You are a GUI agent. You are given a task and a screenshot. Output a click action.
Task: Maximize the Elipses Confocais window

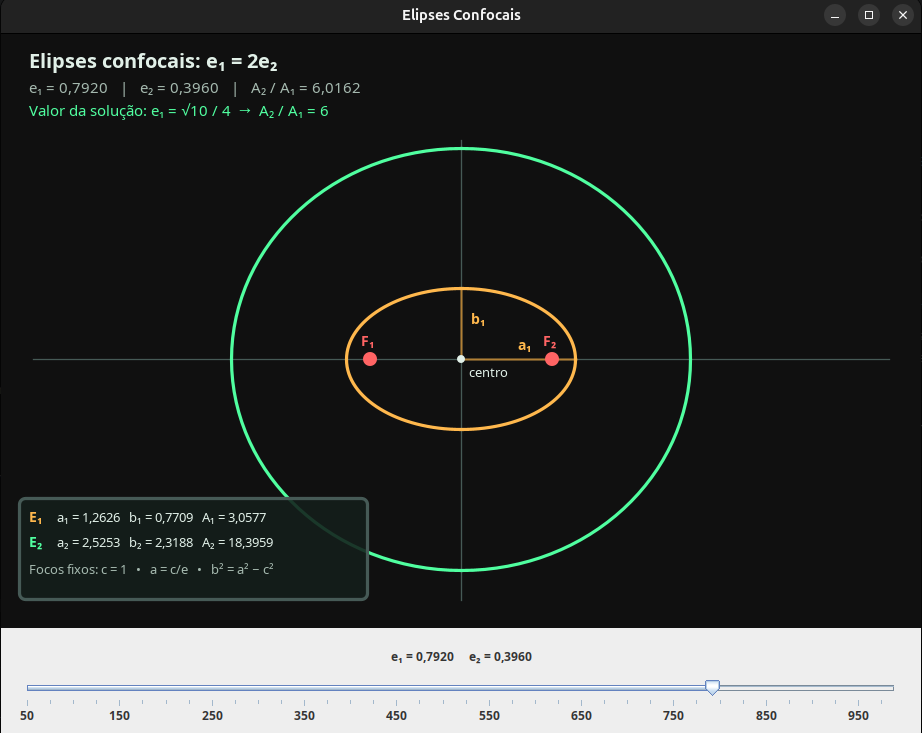click(x=868, y=15)
